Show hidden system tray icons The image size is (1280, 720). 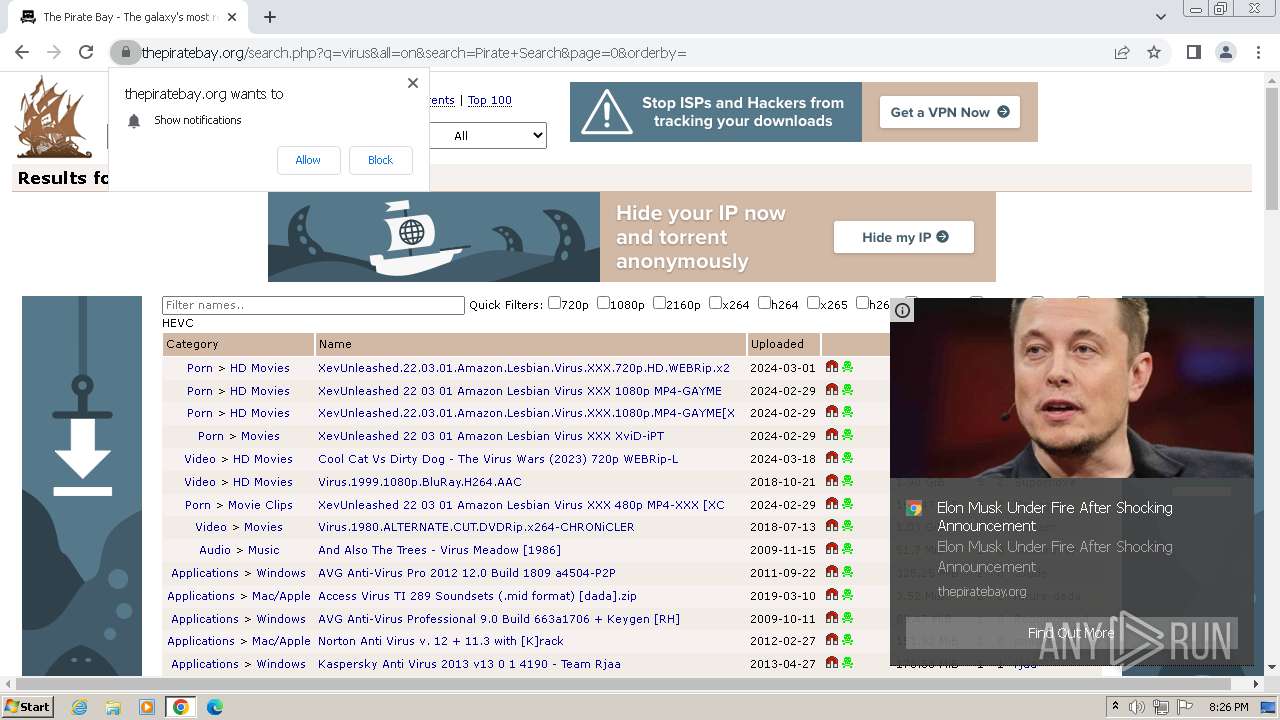pyautogui.click(x=1115, y=707)
